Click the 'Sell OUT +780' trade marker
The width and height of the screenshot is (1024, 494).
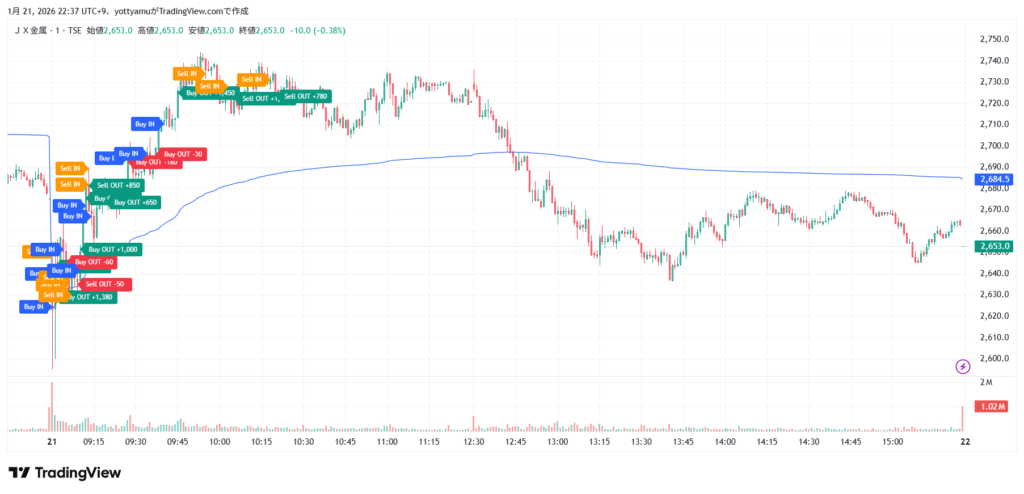coord(305,96)
